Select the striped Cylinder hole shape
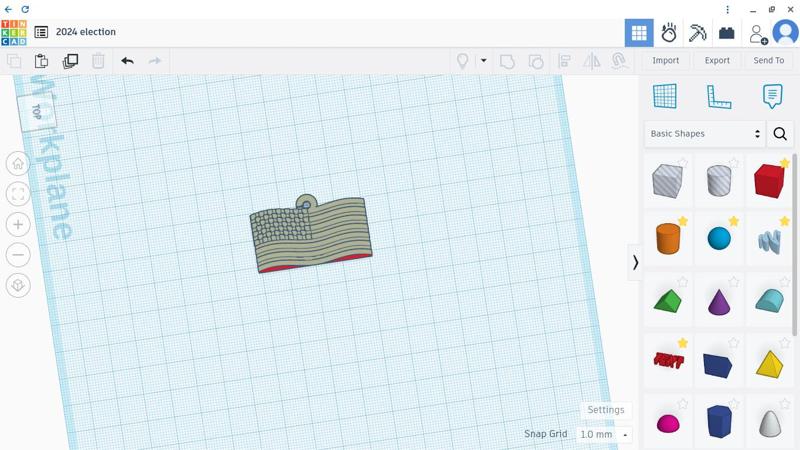Image resolution: width=800 pixels, height=450 pixels. tap(719, 181)
